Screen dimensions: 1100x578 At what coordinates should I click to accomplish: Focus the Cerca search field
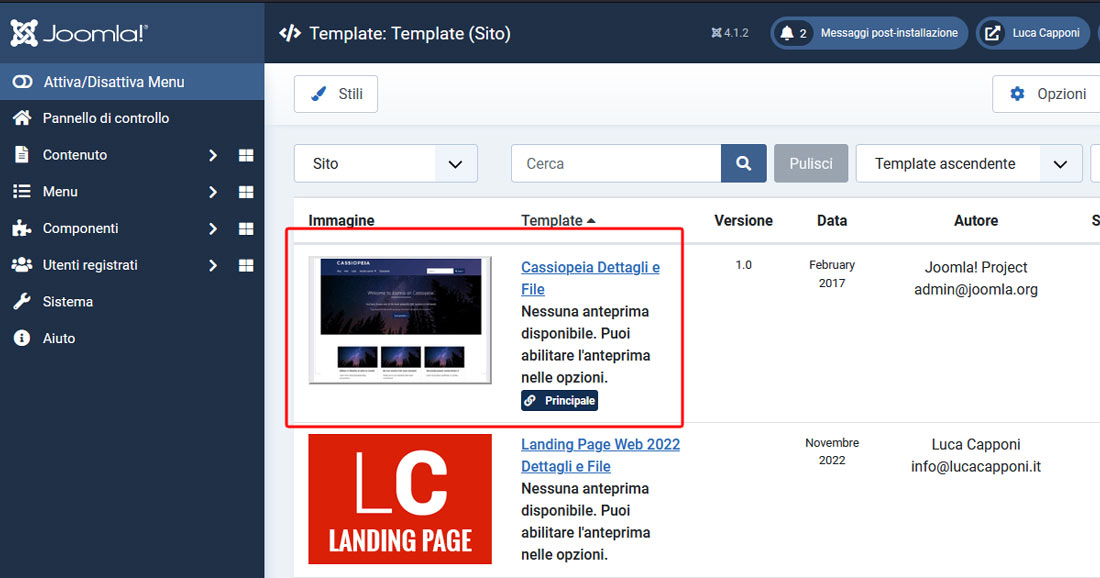[616, 163]
